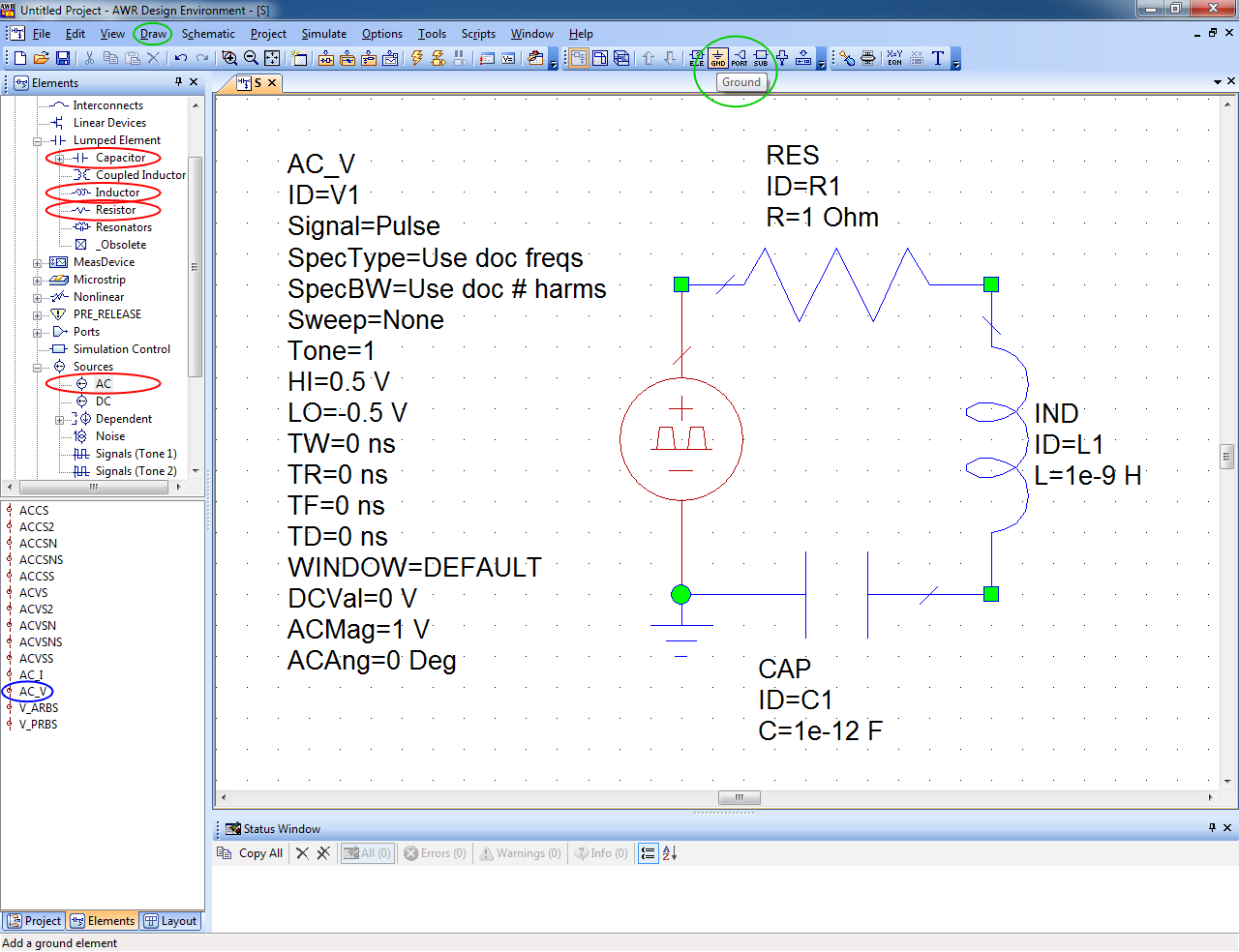1239x952 pixels.
Task: Click the Cut scissors icon
Action: click(x=90, y=58)
